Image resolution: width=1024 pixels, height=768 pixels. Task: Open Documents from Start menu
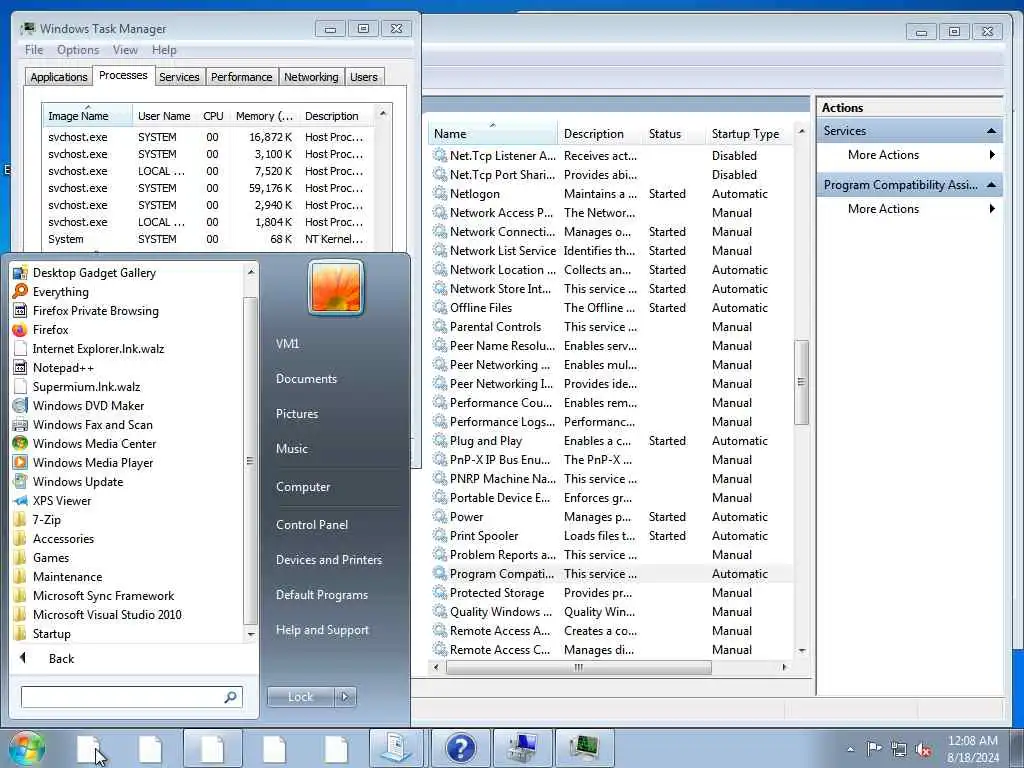point(306,379)
